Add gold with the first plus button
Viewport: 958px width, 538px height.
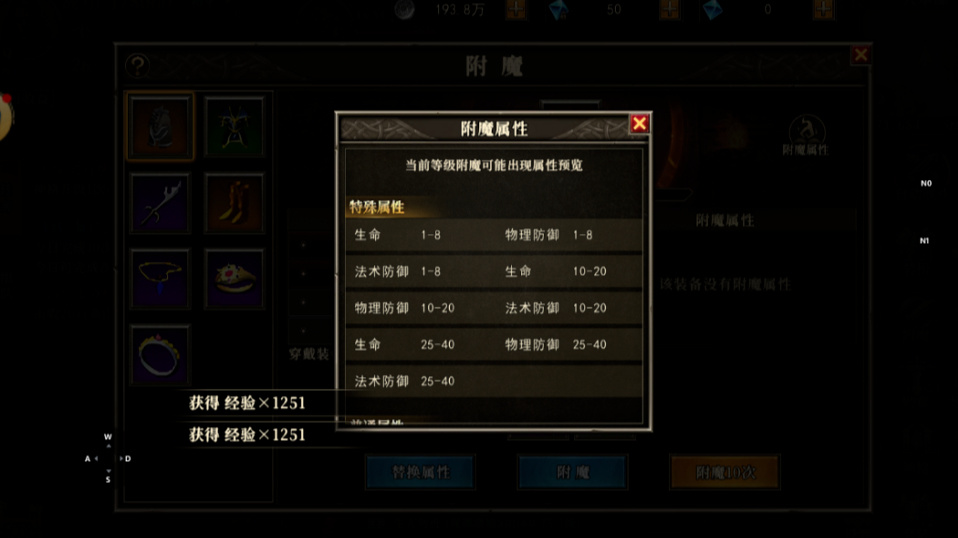coord(516,9)
